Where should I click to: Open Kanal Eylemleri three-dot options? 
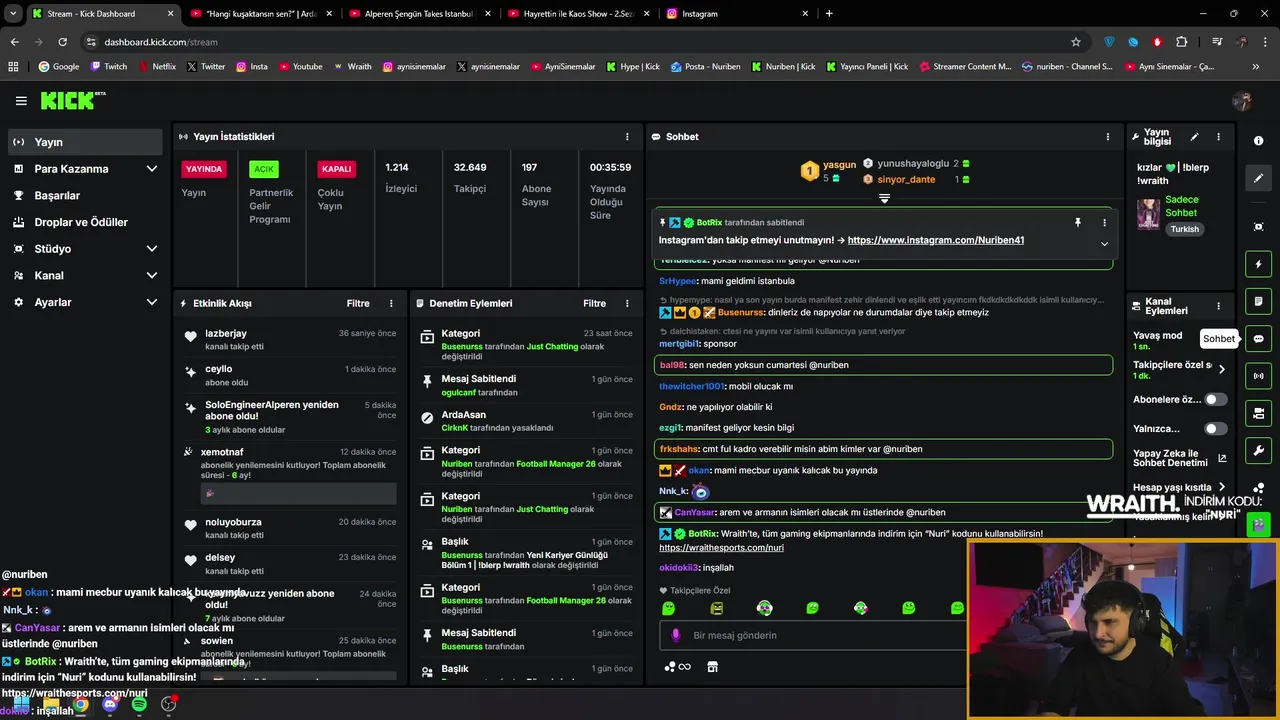(x=1218, y=306)
